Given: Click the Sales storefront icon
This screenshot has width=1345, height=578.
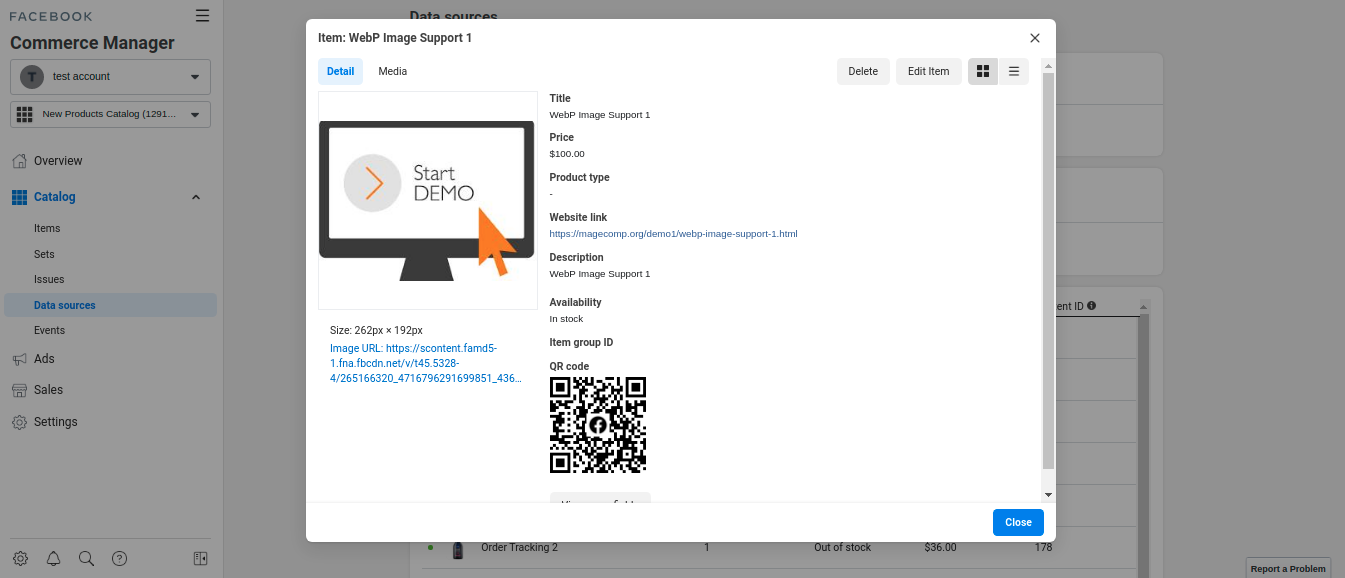Looking at the screenshot, I should click(x=19, y=390).
